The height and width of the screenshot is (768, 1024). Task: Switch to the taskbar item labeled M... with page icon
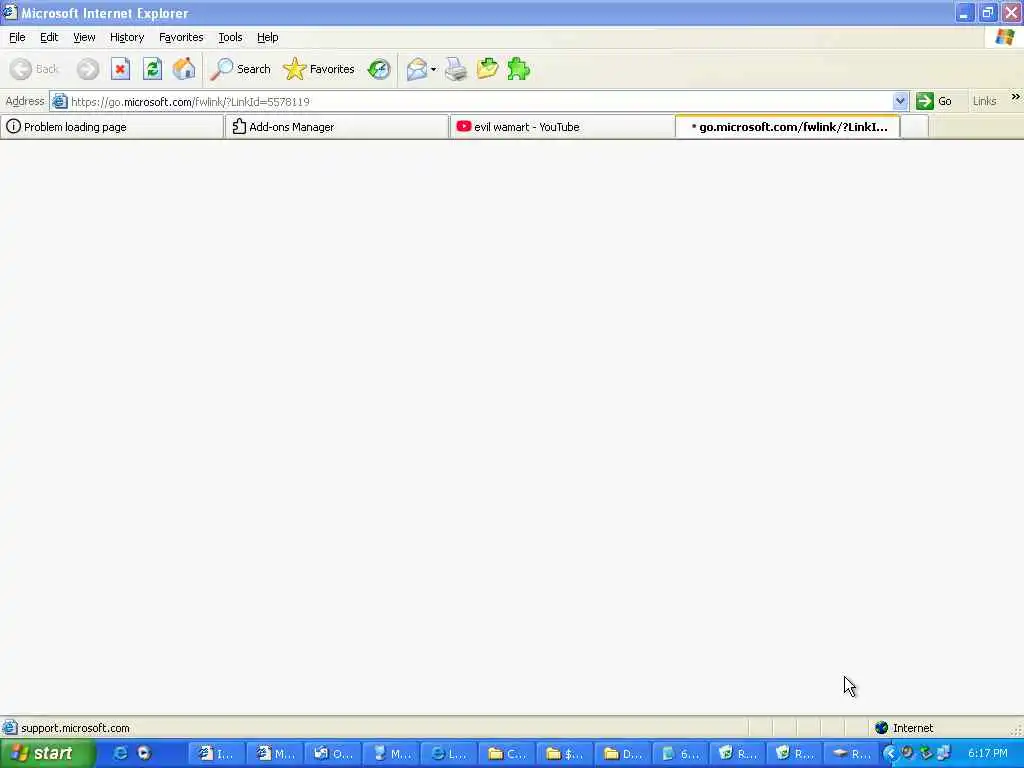275,754
